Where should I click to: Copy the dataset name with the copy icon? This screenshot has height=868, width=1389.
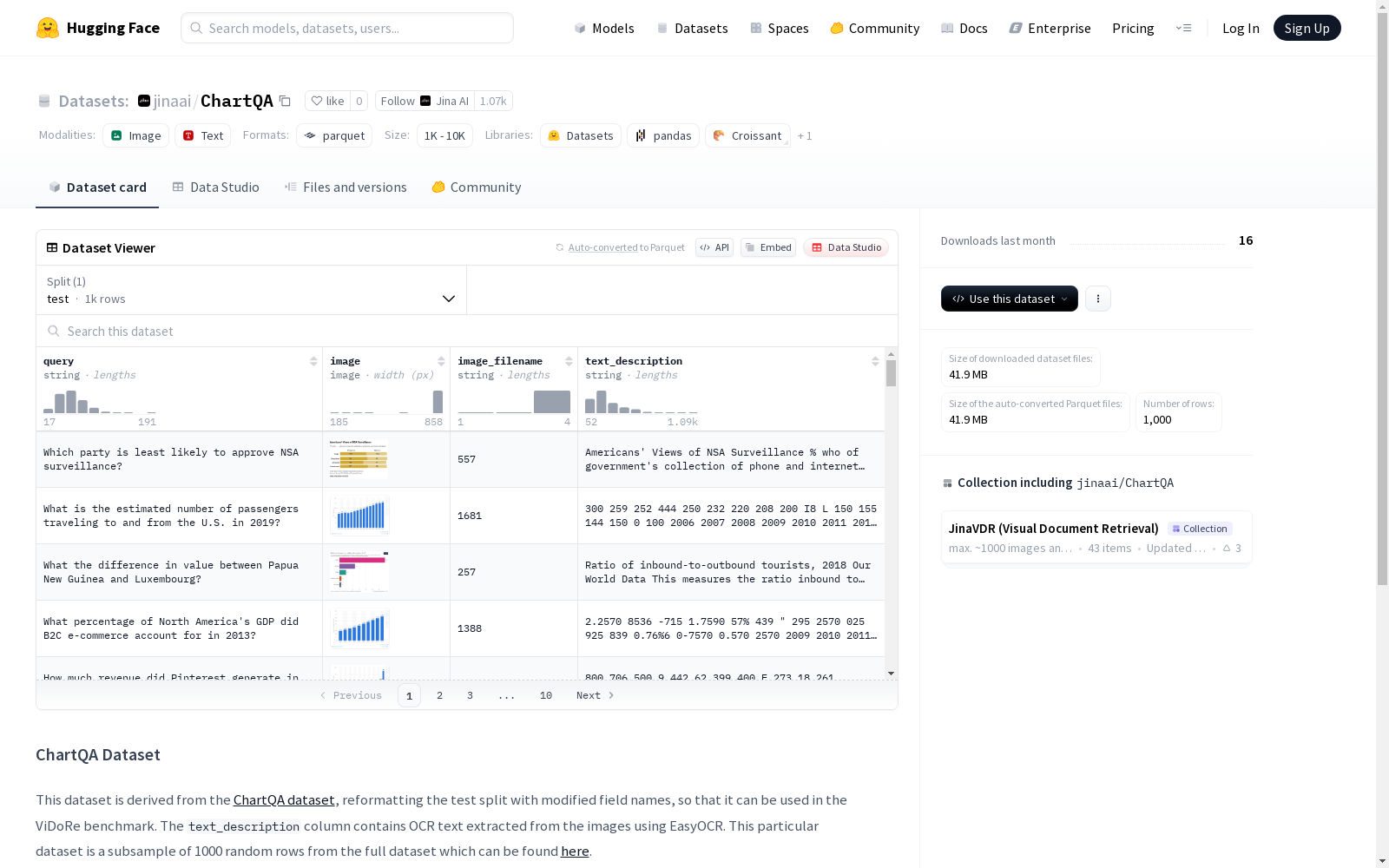click(286, 101)
